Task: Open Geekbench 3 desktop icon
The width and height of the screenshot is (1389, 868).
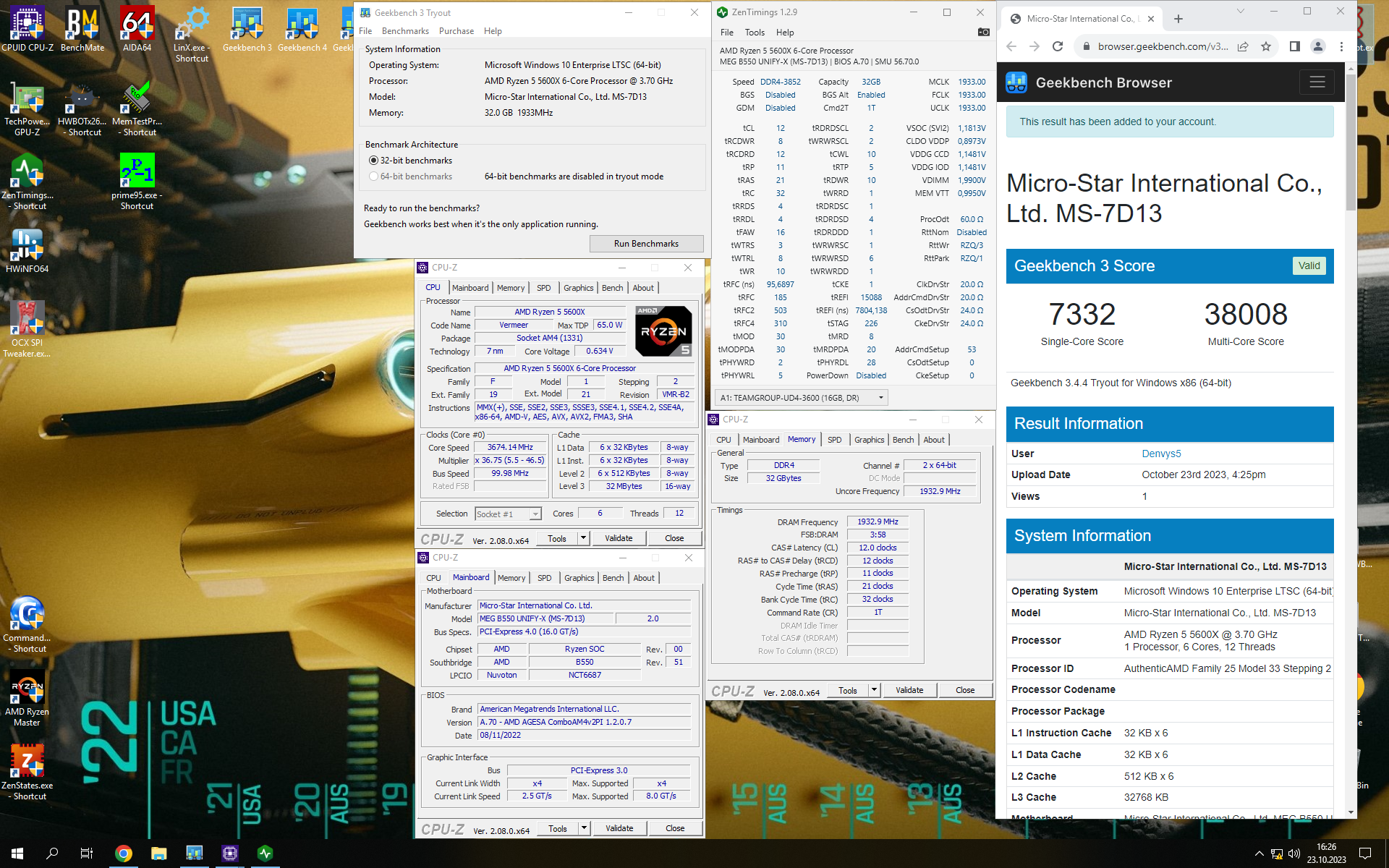Action: 247,29
